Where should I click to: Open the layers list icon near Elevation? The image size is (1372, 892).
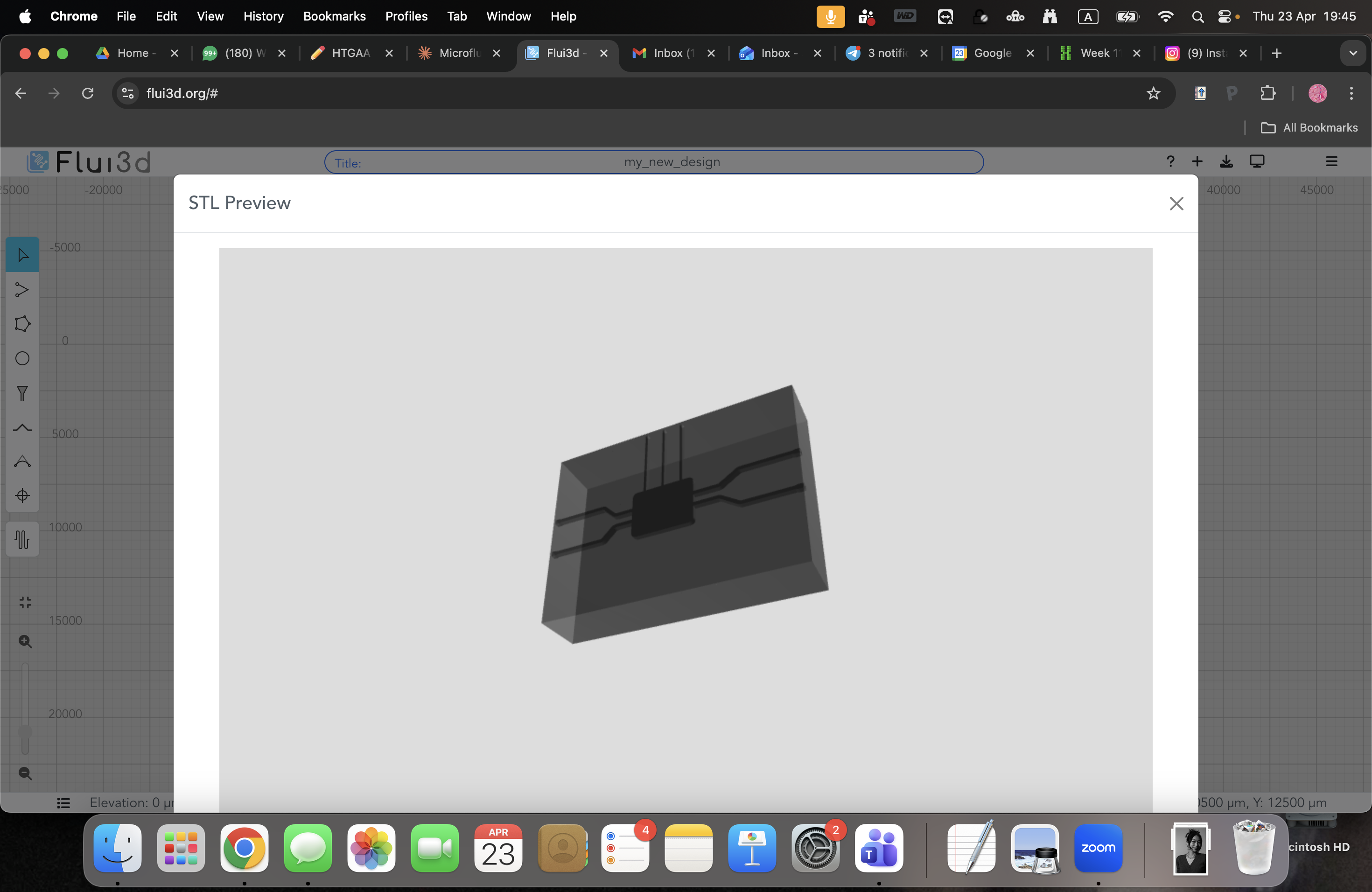[63, 803]
